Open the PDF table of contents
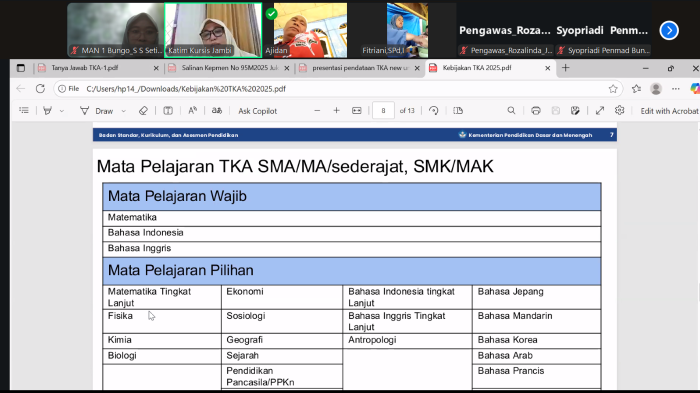 (x=24, y=110)
